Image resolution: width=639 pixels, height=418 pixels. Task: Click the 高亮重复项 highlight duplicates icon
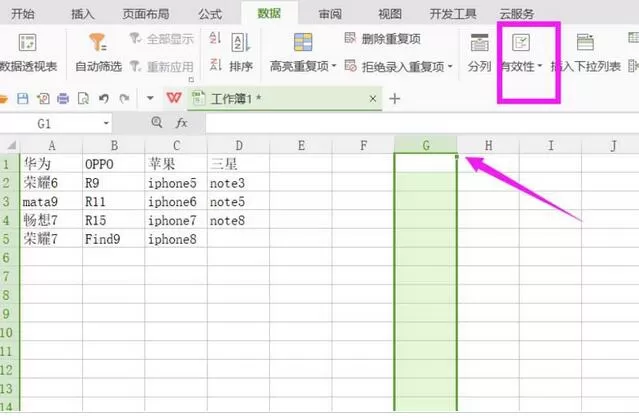point(303,43)
